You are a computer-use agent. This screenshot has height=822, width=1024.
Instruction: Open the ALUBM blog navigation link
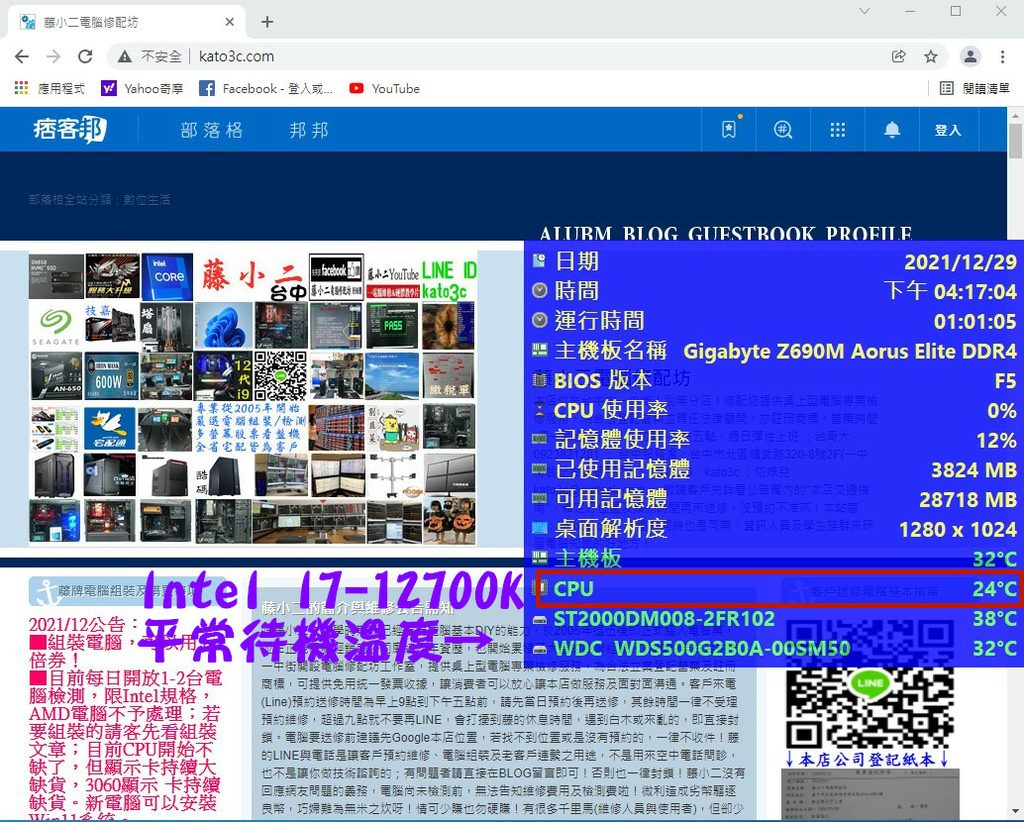575,233
